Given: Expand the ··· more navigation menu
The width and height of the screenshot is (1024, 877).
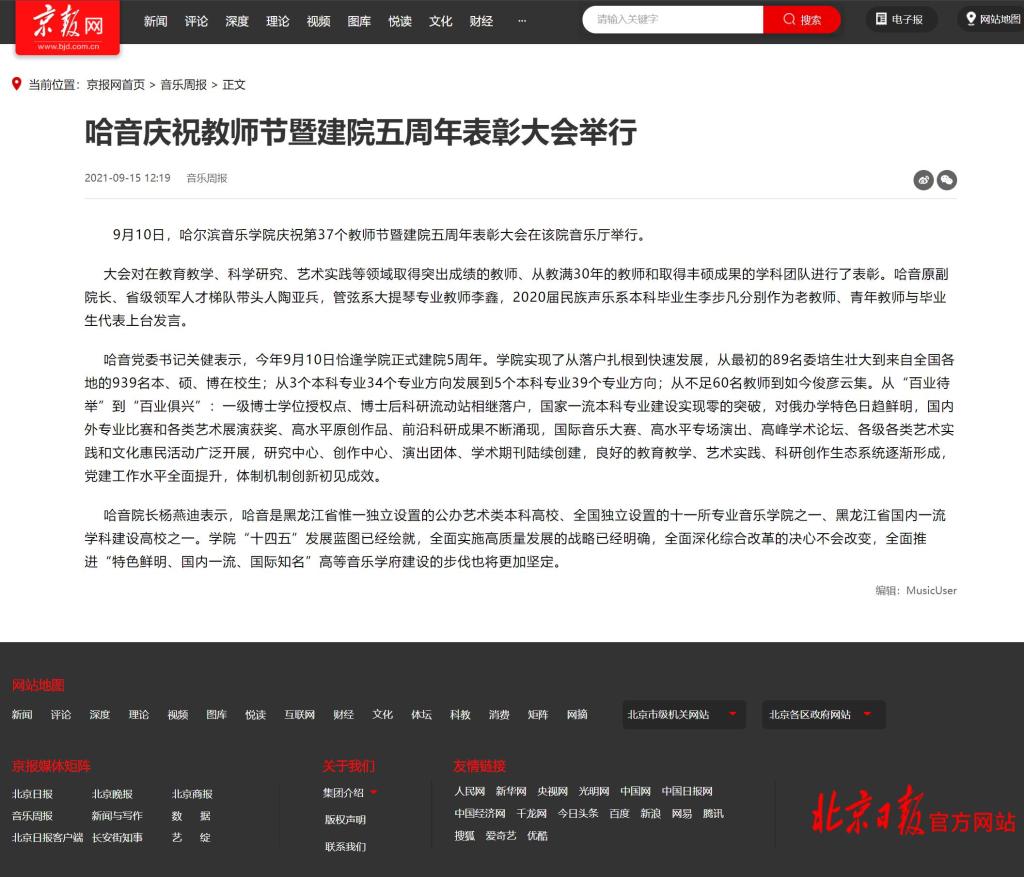Looking at the screenshot, I should pyautogui.click(x=522, y=21).
